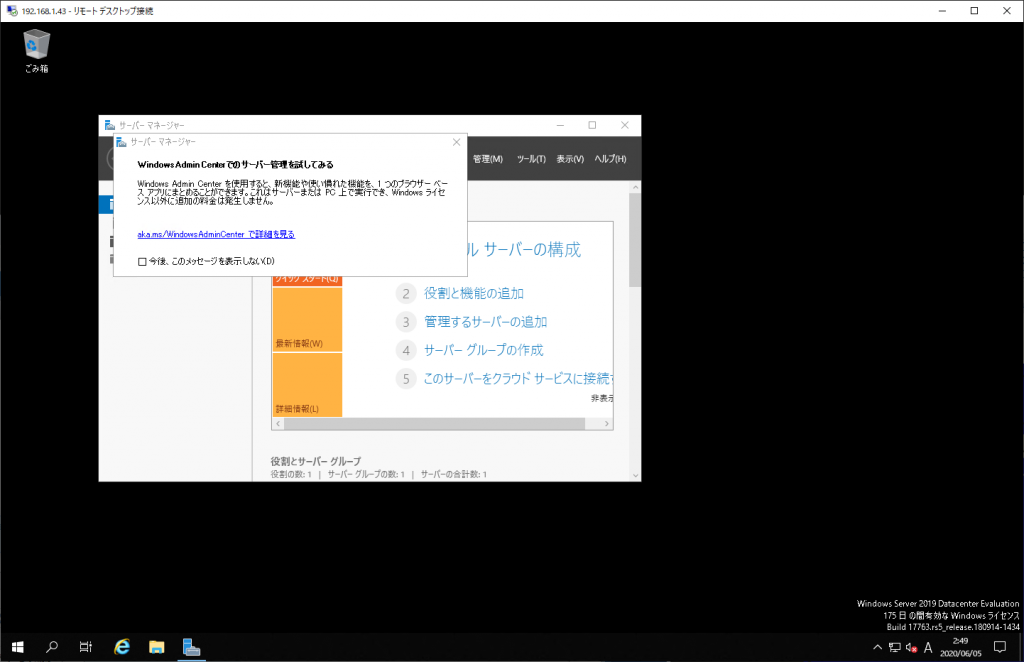Select Server Manager taskbar icon
The width and height of the screenshot is (1024, 662).
(191, 647)
